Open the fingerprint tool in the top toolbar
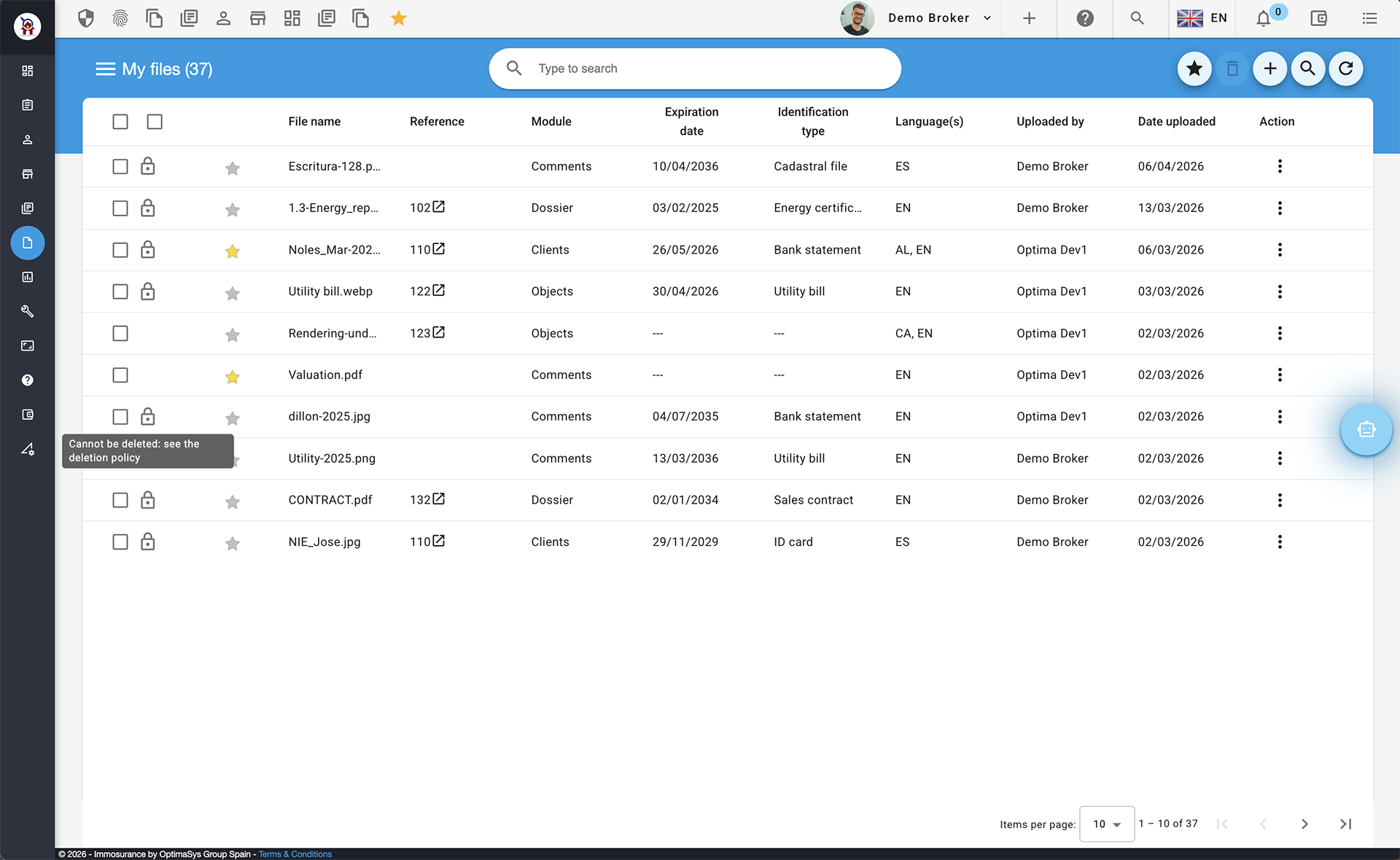The width and height of the screenshot is (1400, 860). click(x=120, y=18)
